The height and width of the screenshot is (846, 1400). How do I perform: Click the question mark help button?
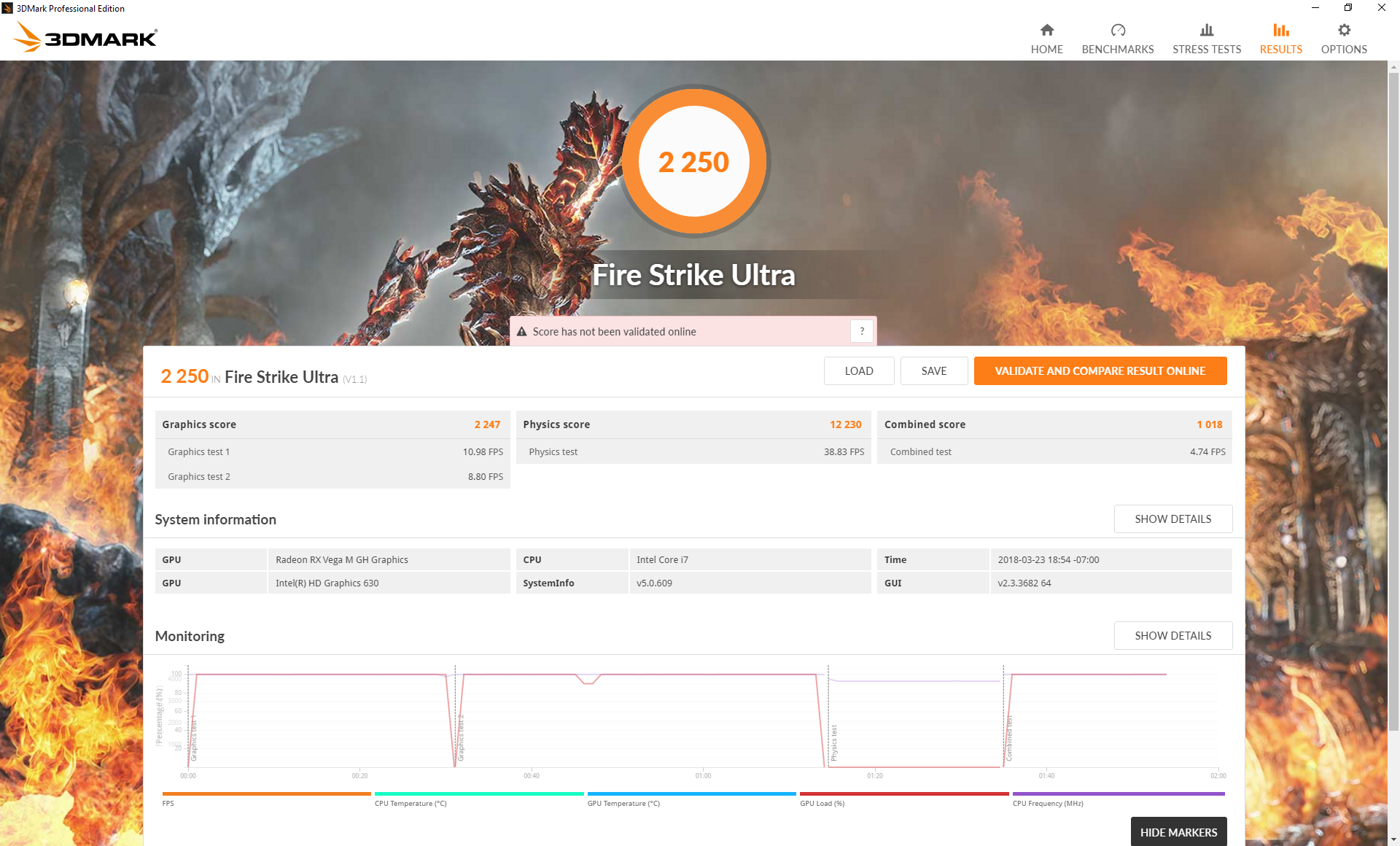pos(861,331)
